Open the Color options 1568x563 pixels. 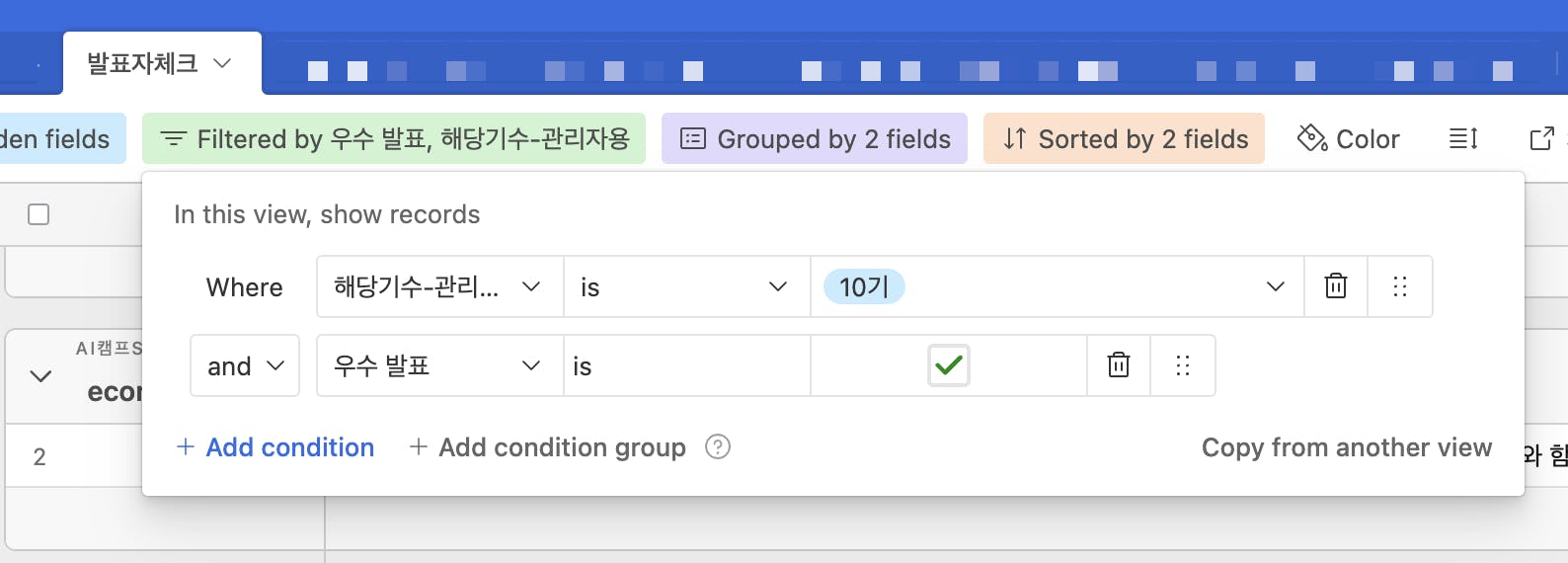click(1348, 139)
